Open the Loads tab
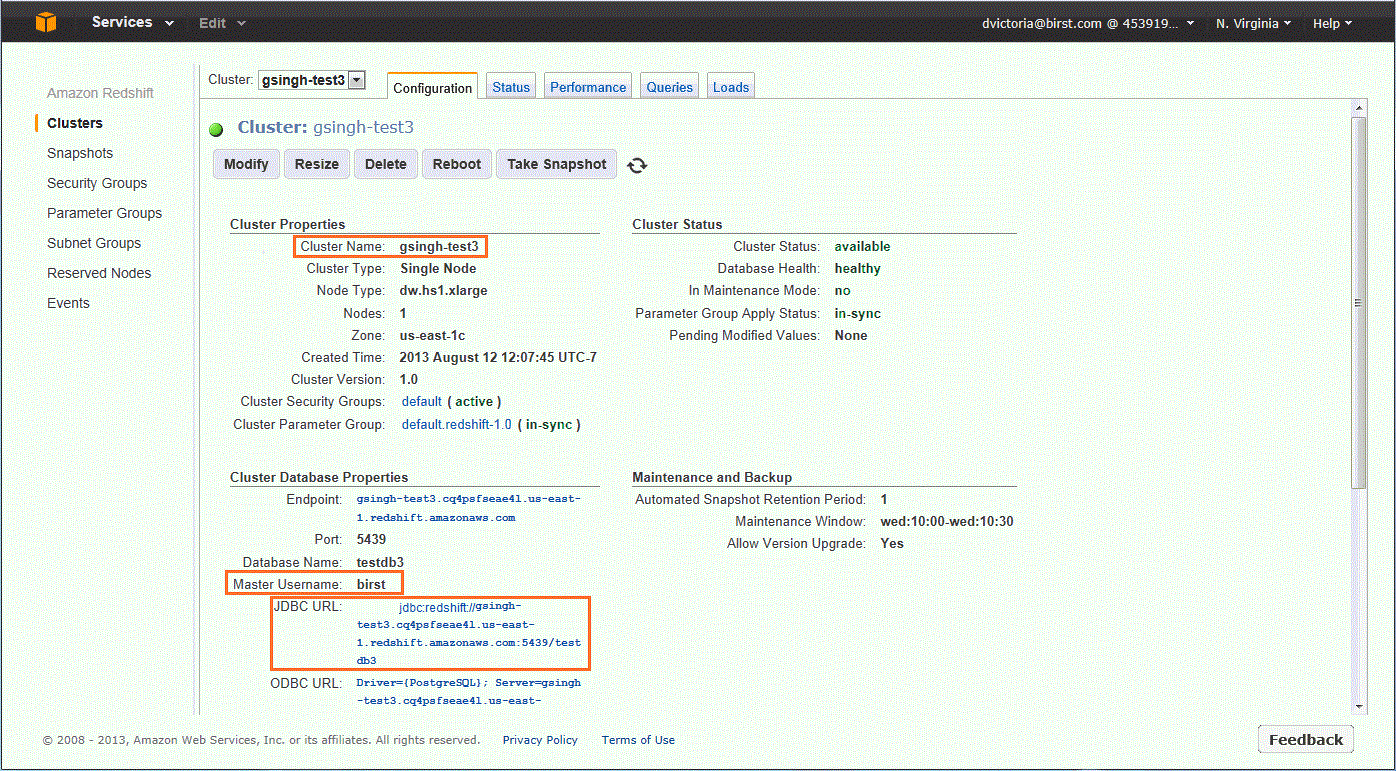Image resolution: width=1396 pixels, height=771 pixels. click(x=731, y=87)
